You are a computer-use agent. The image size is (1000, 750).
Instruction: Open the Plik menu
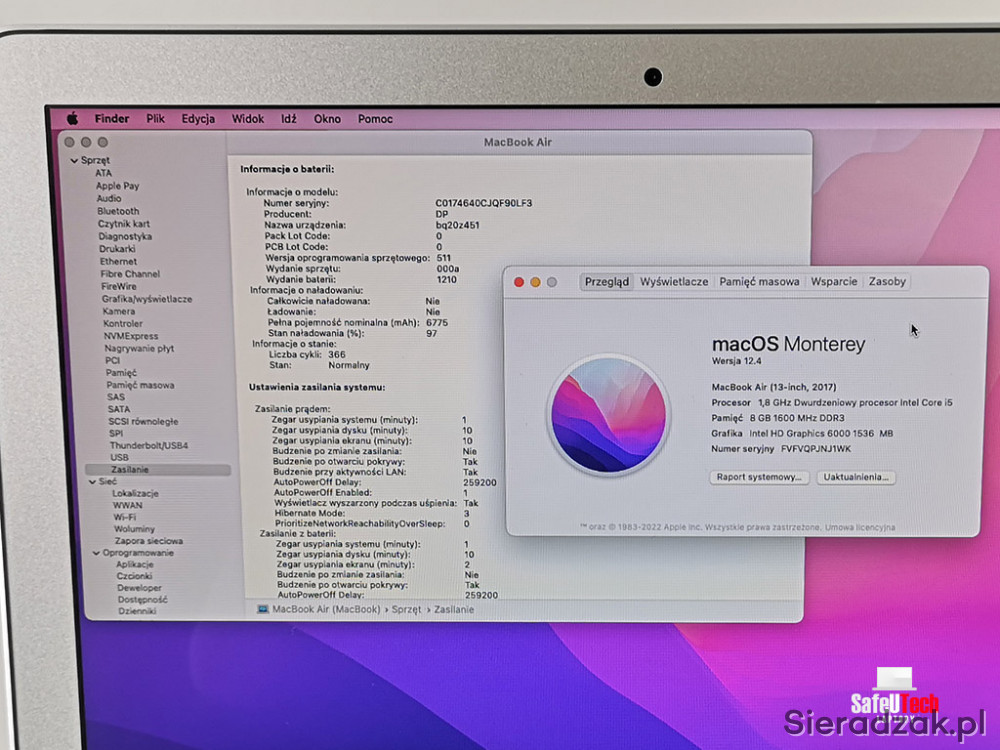[155, 119]
